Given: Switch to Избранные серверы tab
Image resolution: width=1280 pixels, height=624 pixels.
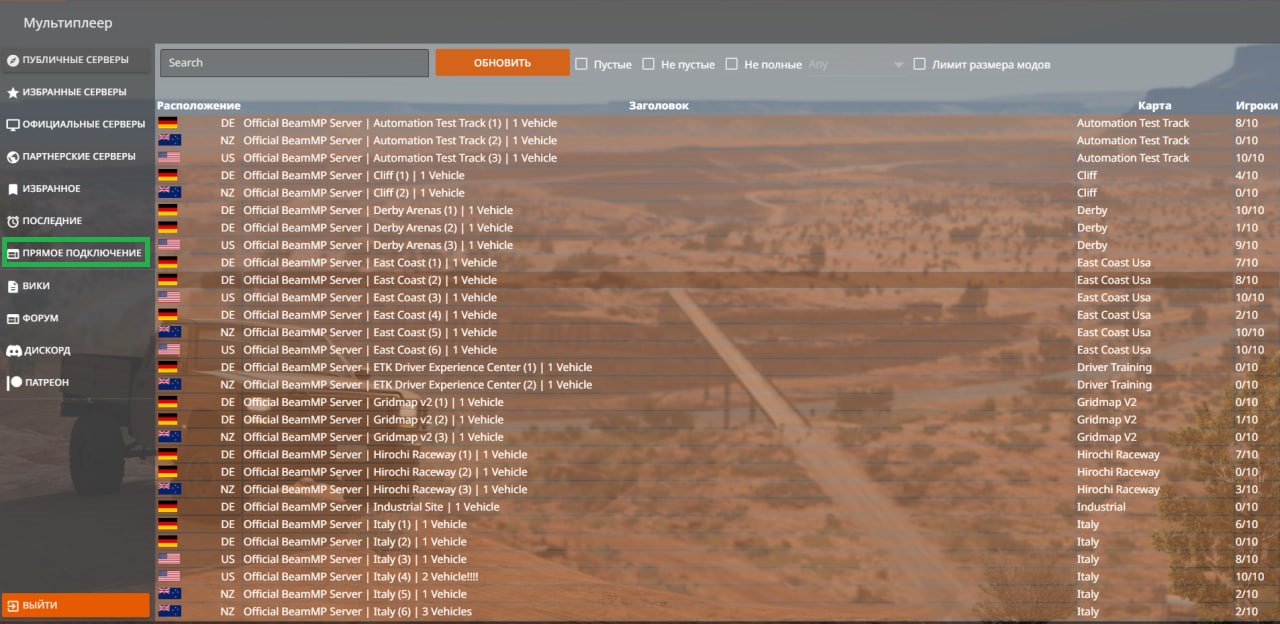Looking at the screenshot, I should 76,92.
